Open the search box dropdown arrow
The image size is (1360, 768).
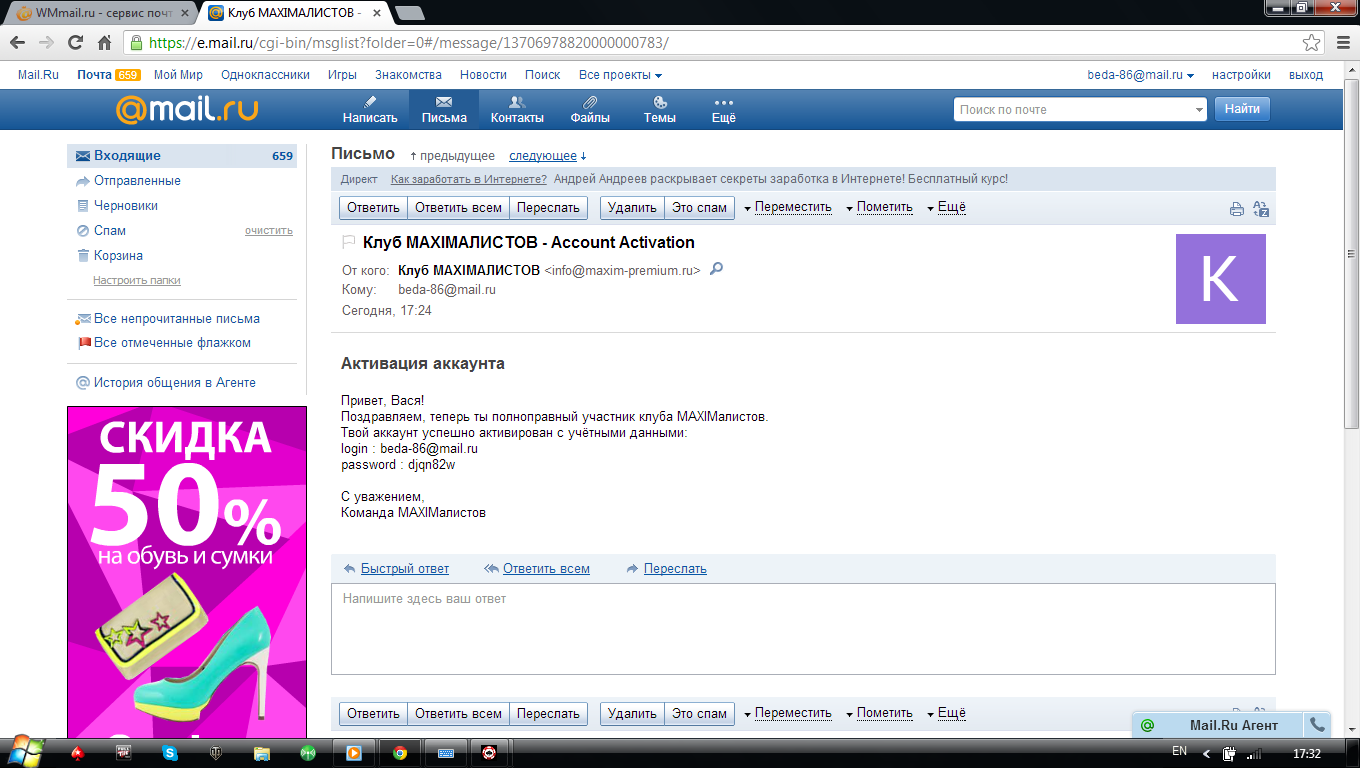click(1199, 110)
